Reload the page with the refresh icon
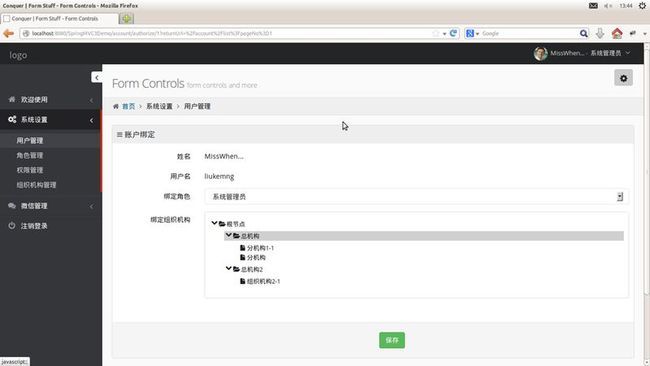650x366 pixels. [453, 33]
